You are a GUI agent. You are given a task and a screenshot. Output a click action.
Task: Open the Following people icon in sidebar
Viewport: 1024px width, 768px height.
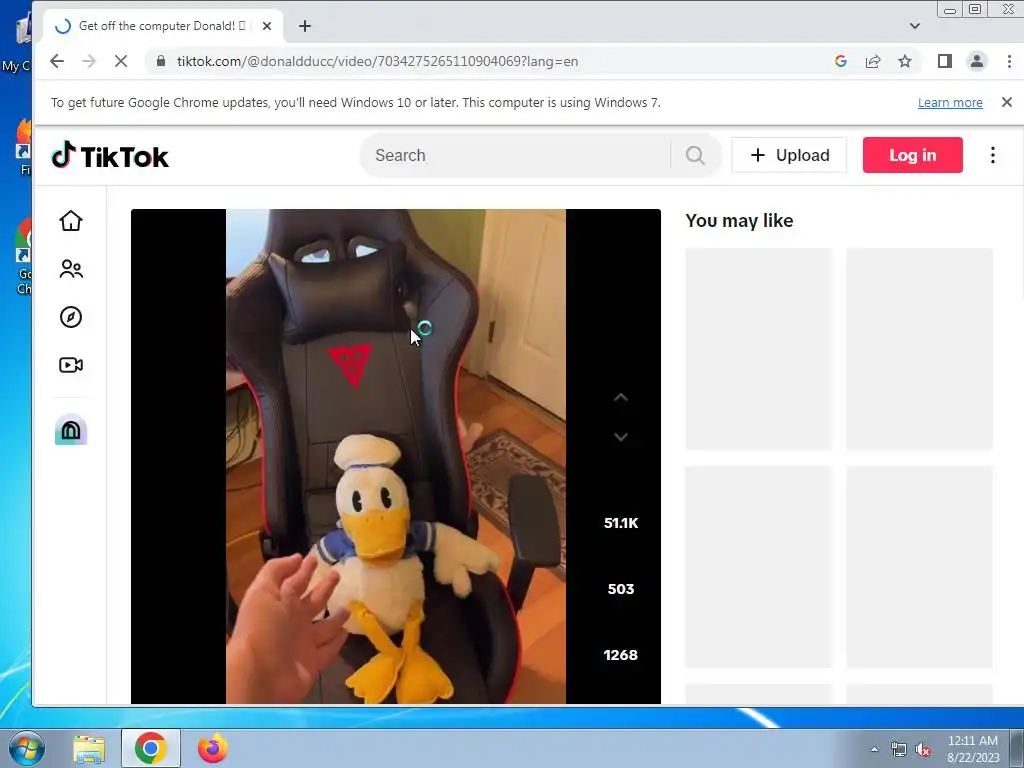(x=71, y=269)
